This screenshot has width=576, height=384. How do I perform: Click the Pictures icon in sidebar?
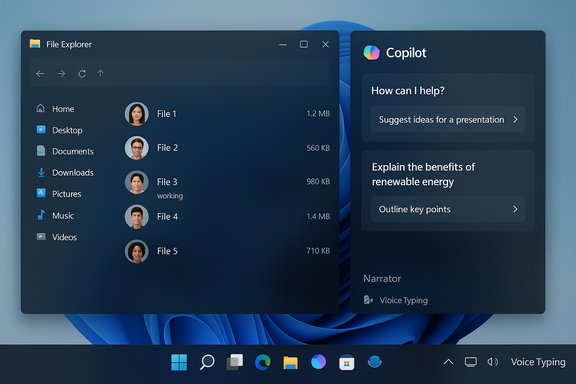[41, 193]
